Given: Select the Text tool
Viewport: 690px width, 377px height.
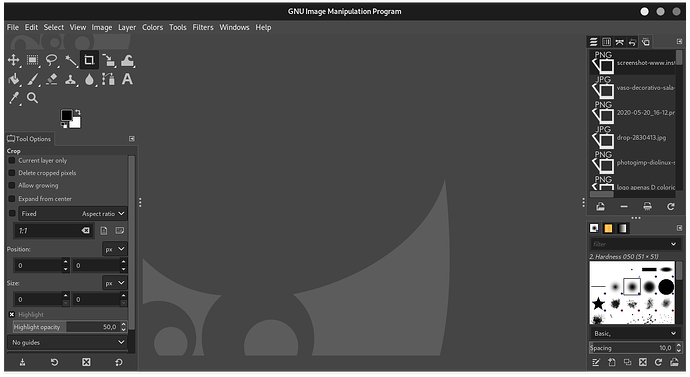Looking at the screenshot, I should coord(127,79).
